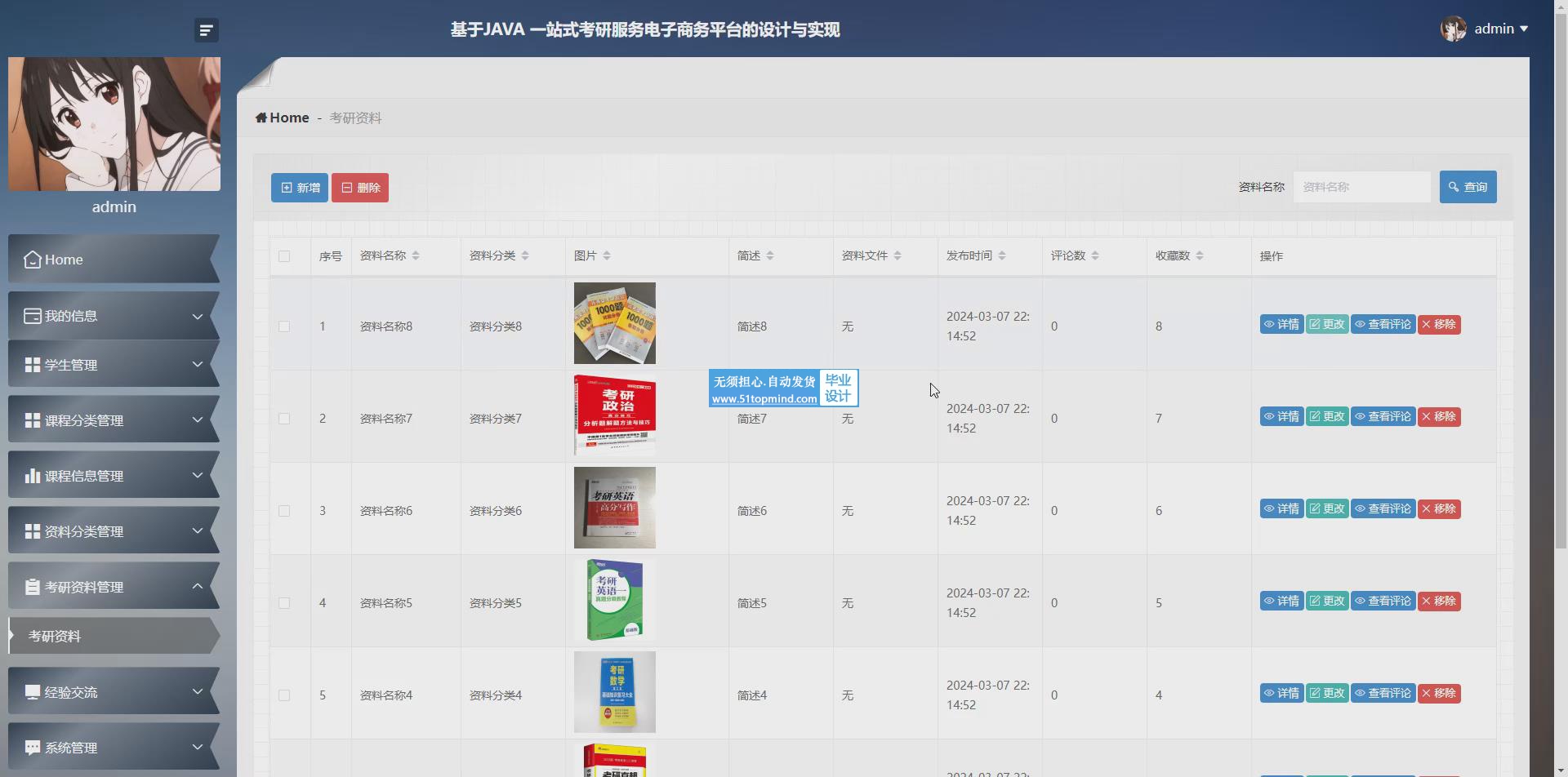Screen dimensions: 1568x777
Task: Click the red 删除 delete button
Action: pyautogui.click(x=360, y=188)
